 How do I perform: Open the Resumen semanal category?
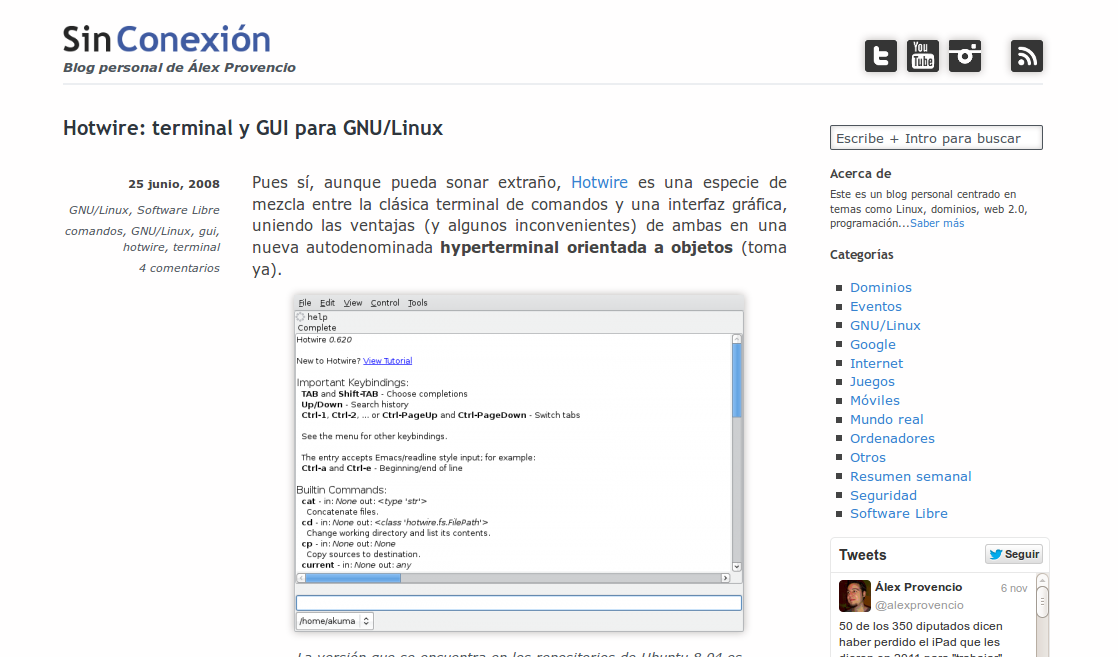point(911,477)
